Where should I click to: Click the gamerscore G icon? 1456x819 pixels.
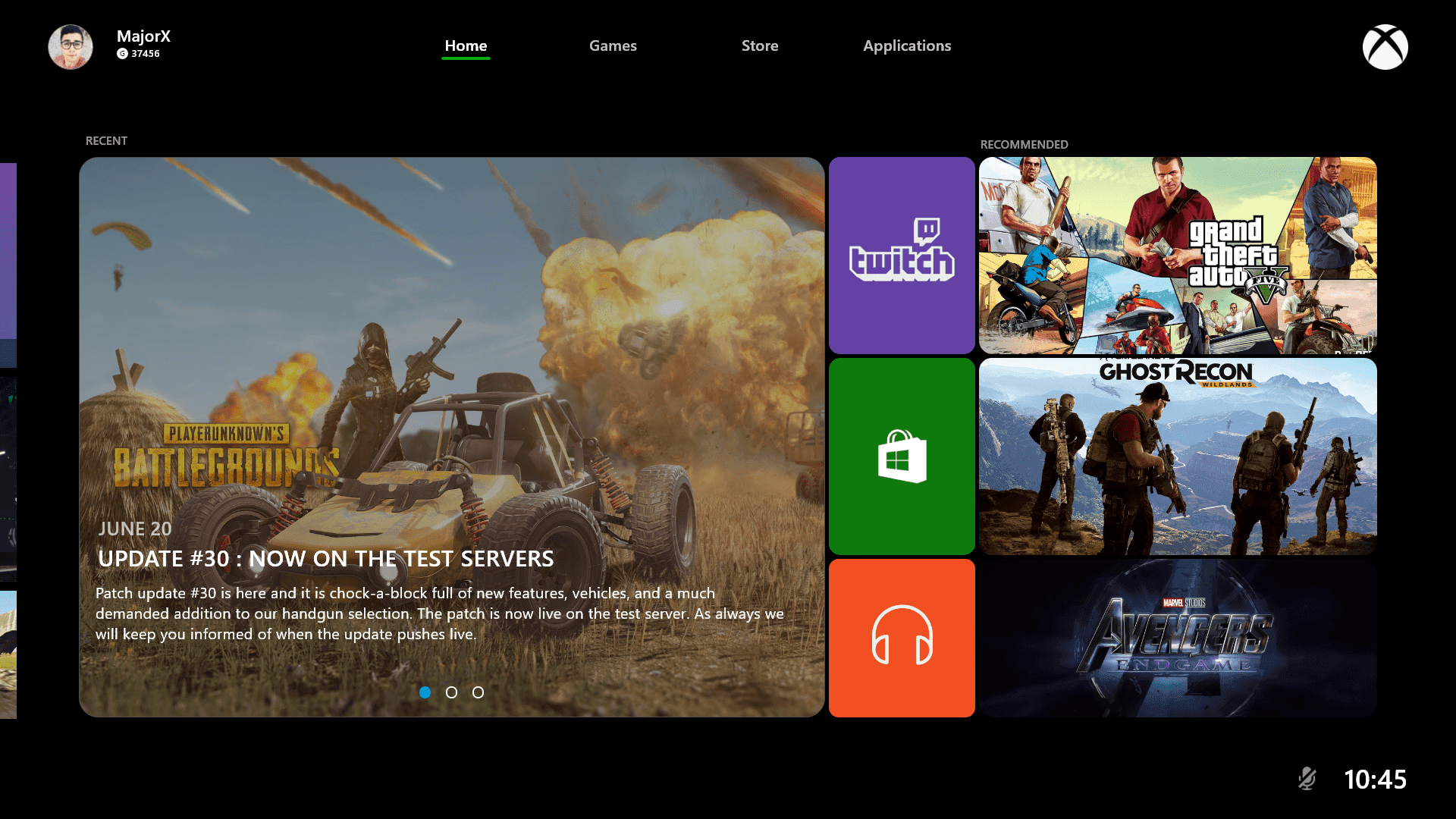pos(122,54)
